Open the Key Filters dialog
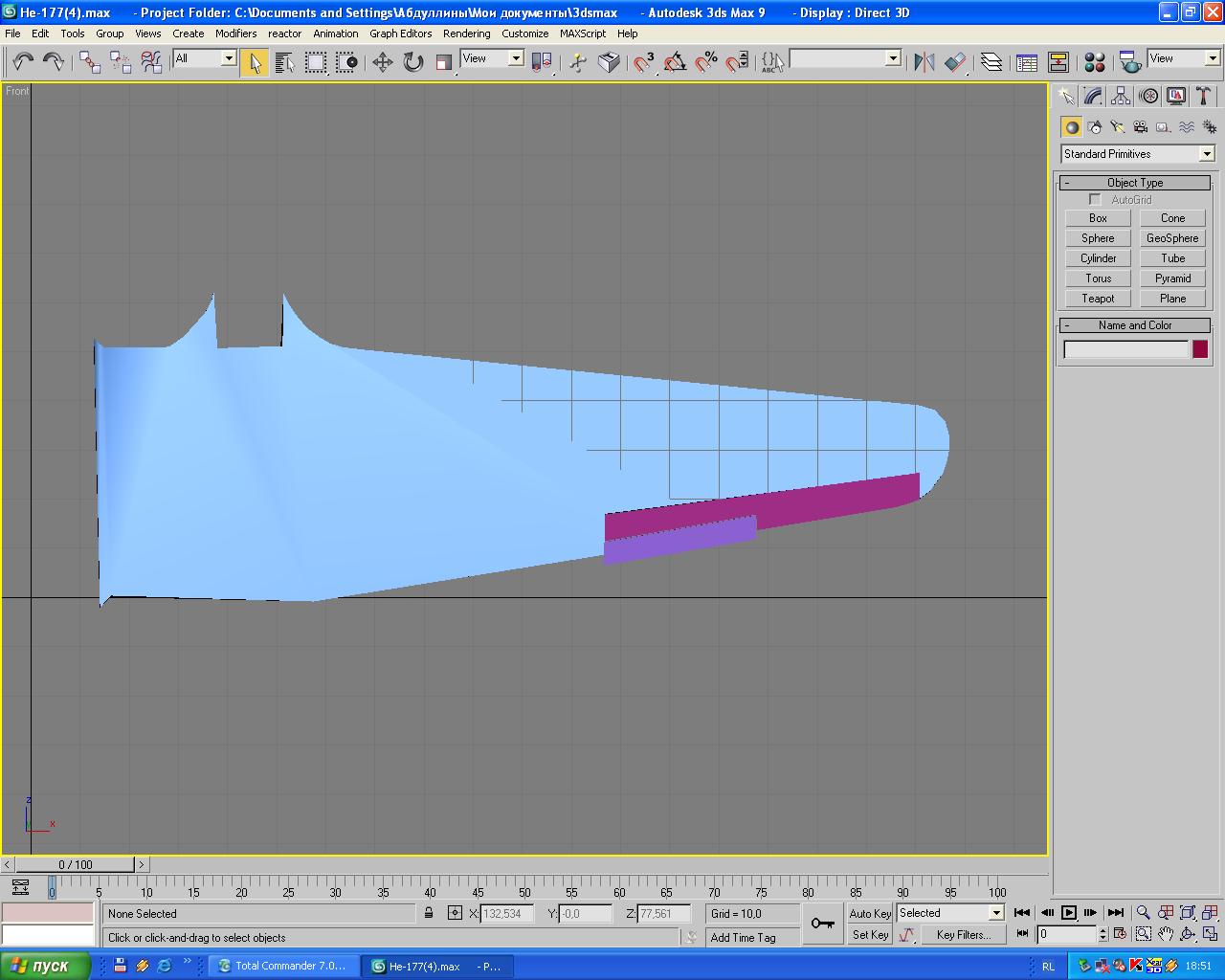The height and width of the screenshot is (980, 1225). coord(964,935)
